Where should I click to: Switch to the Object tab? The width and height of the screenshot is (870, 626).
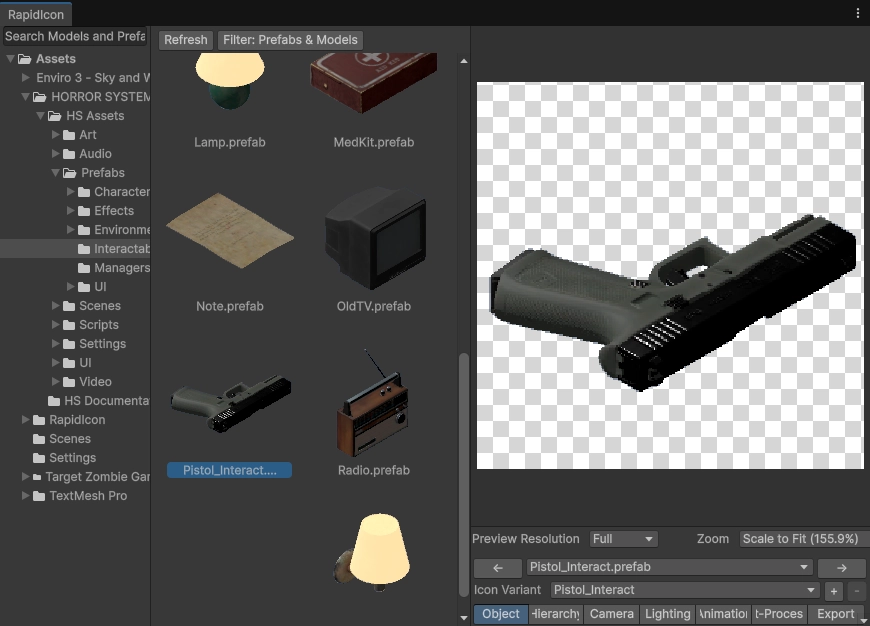[x=500, y=614]
